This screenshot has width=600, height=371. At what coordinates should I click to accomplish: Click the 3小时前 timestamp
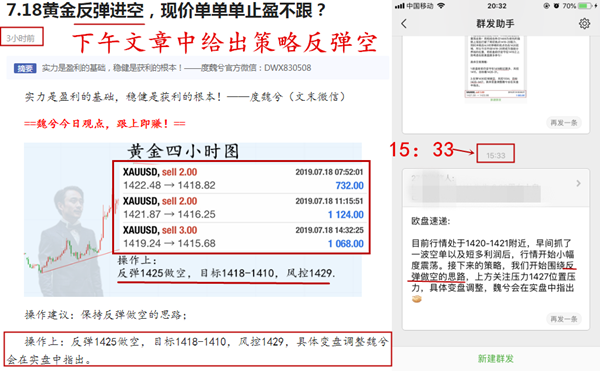click(x=21, y=38)
